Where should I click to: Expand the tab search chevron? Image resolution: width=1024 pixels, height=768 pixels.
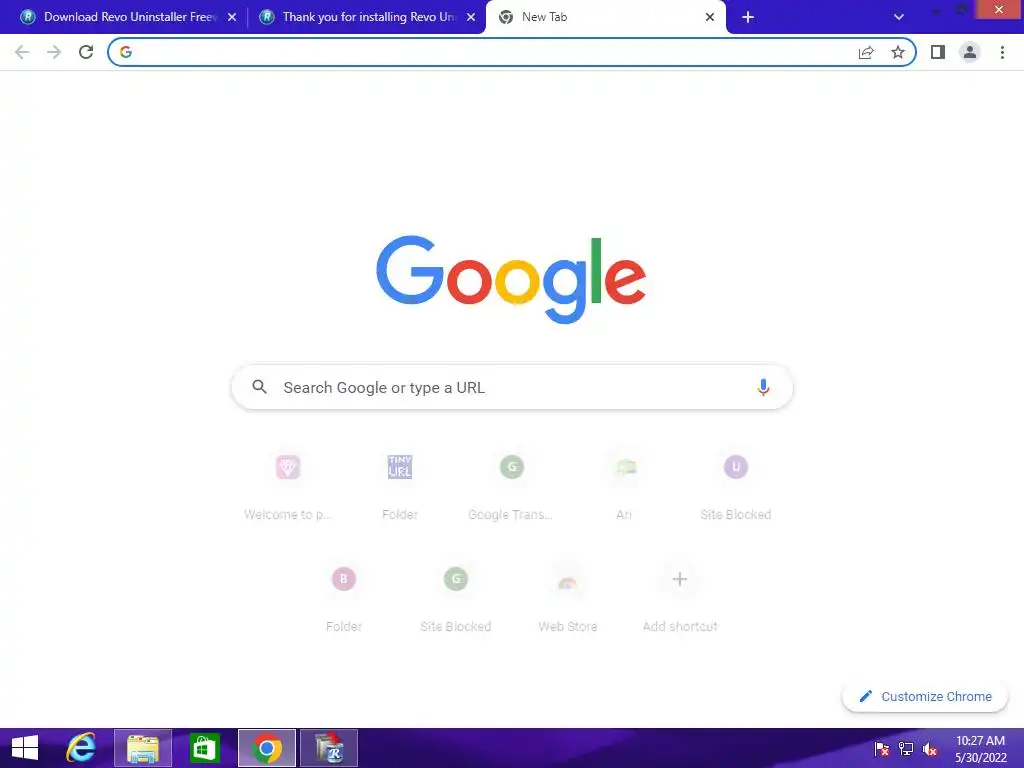[899, 17]
